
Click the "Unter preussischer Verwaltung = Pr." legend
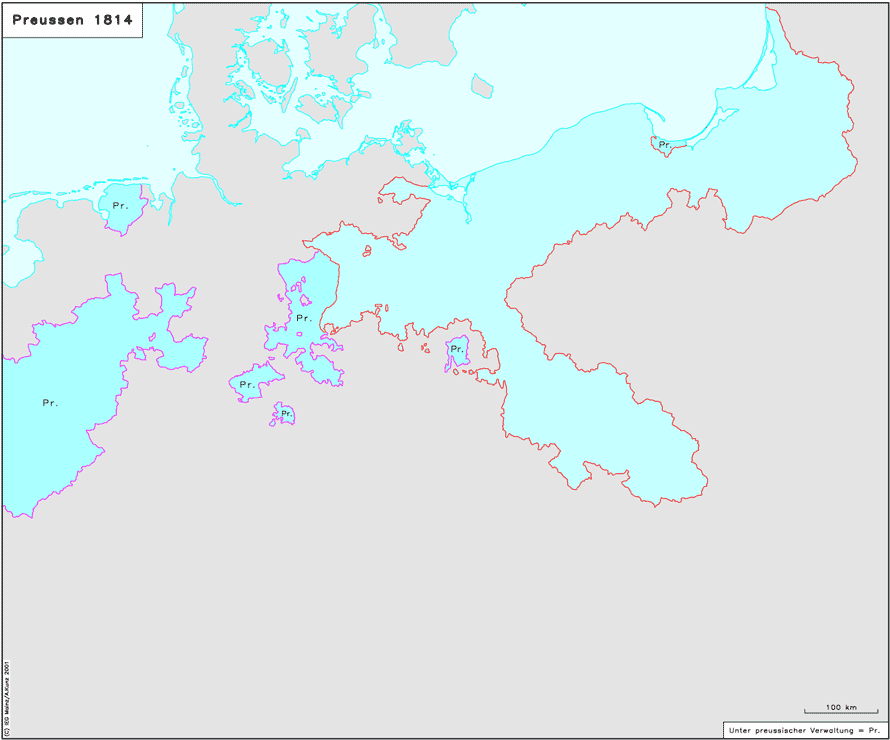[805, 730]
